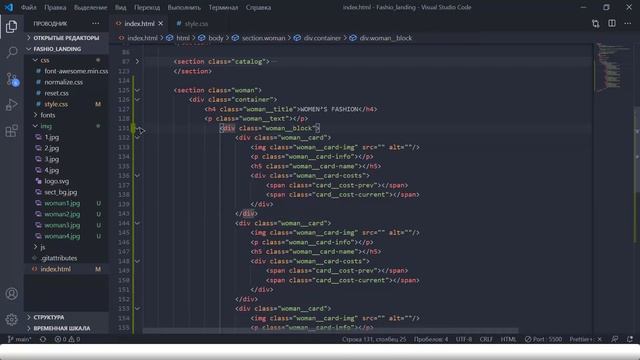This screenshot has width=640, height=360.
Task: Unfold the collapsed catalog section at line 87
Action: (x=138, y=62)
